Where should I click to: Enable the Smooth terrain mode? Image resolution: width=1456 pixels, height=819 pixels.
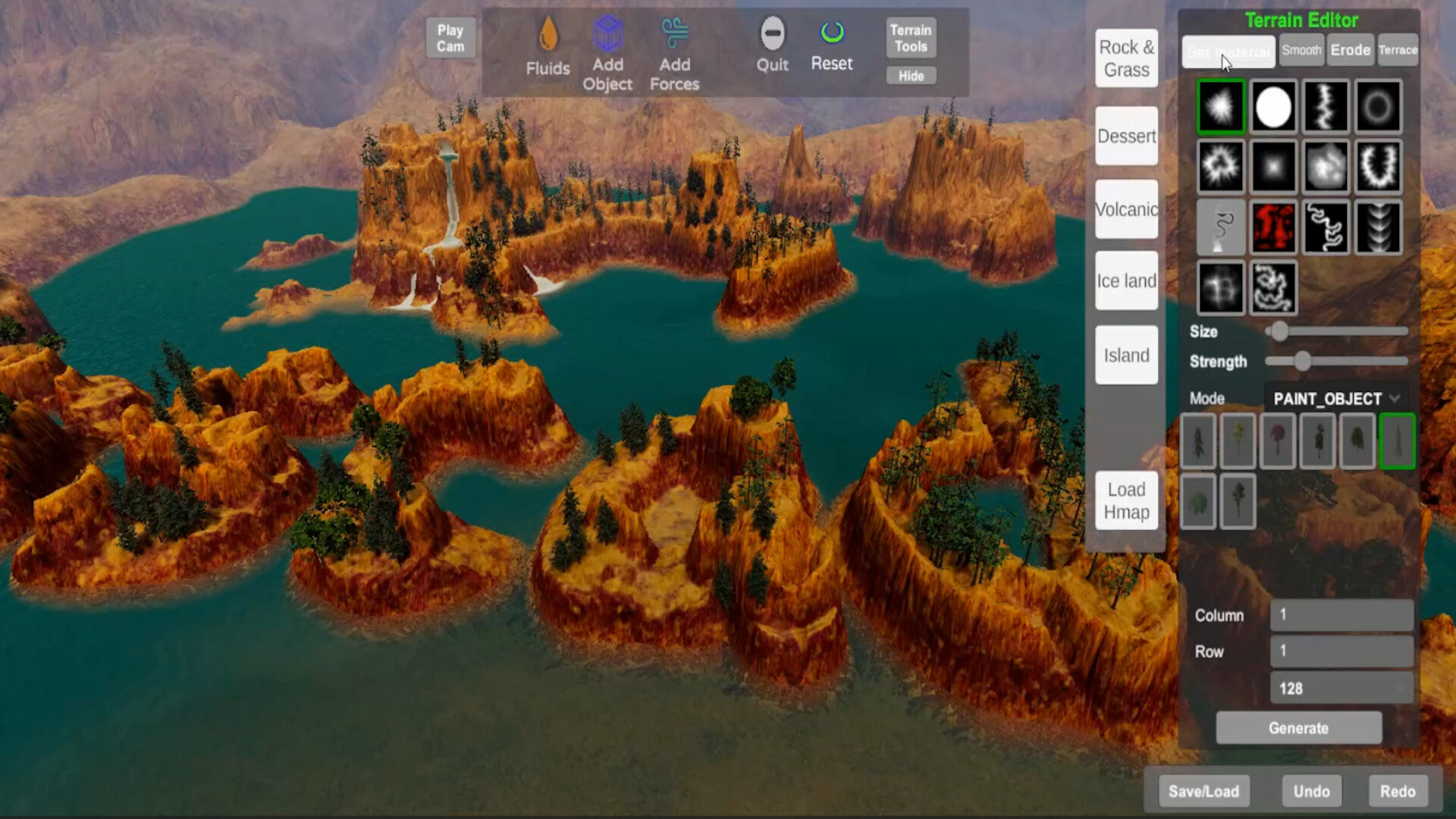tap(1301, 50)
